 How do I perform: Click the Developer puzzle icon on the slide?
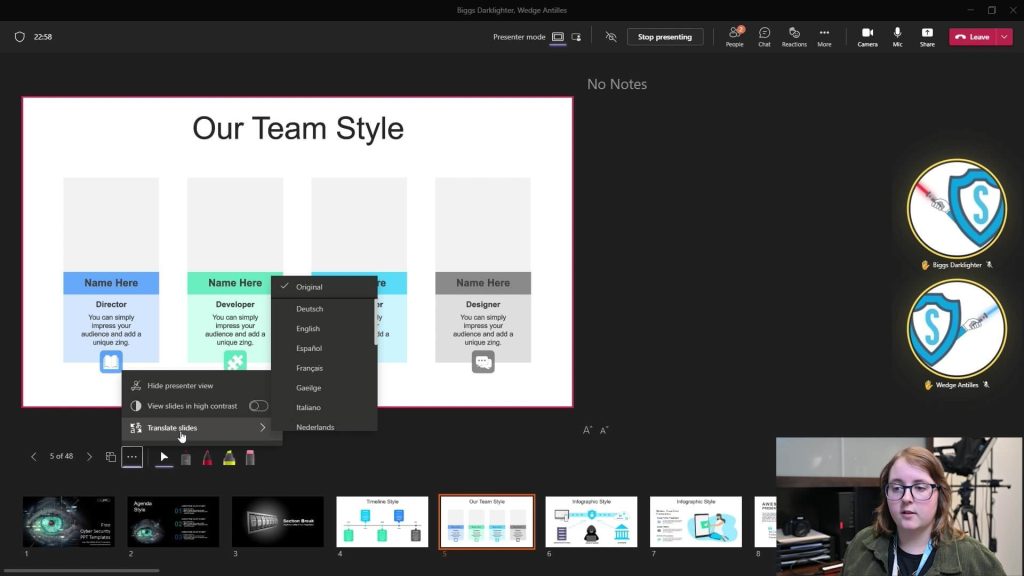(235, 361)
